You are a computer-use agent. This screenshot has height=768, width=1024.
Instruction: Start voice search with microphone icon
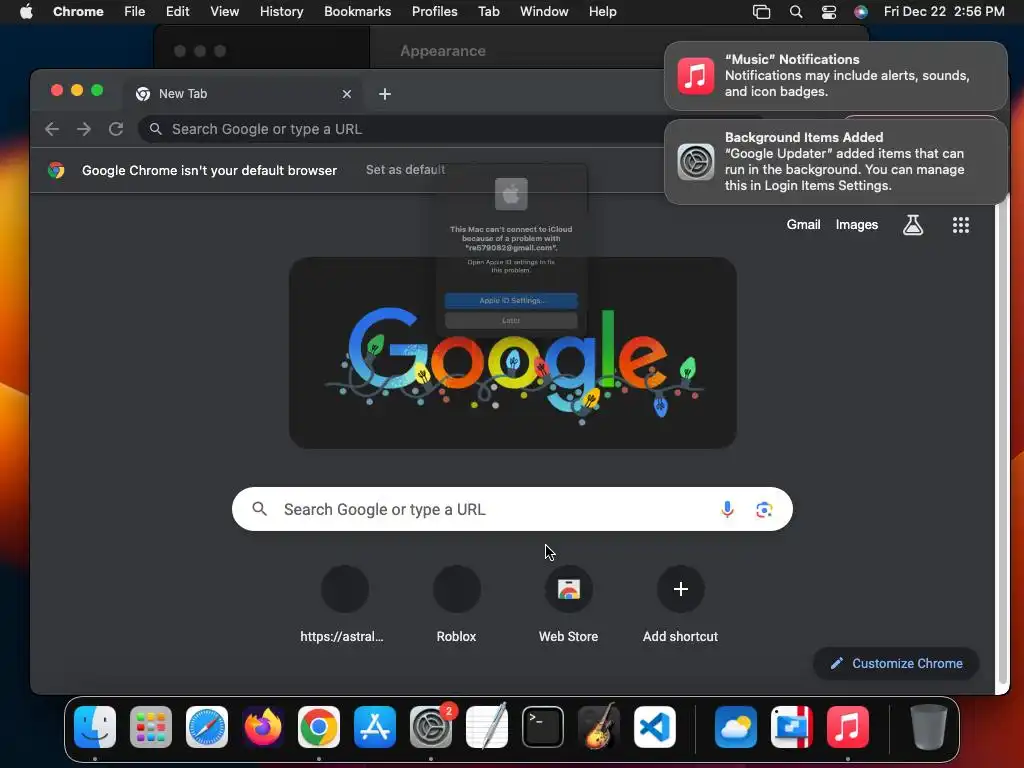728,509
